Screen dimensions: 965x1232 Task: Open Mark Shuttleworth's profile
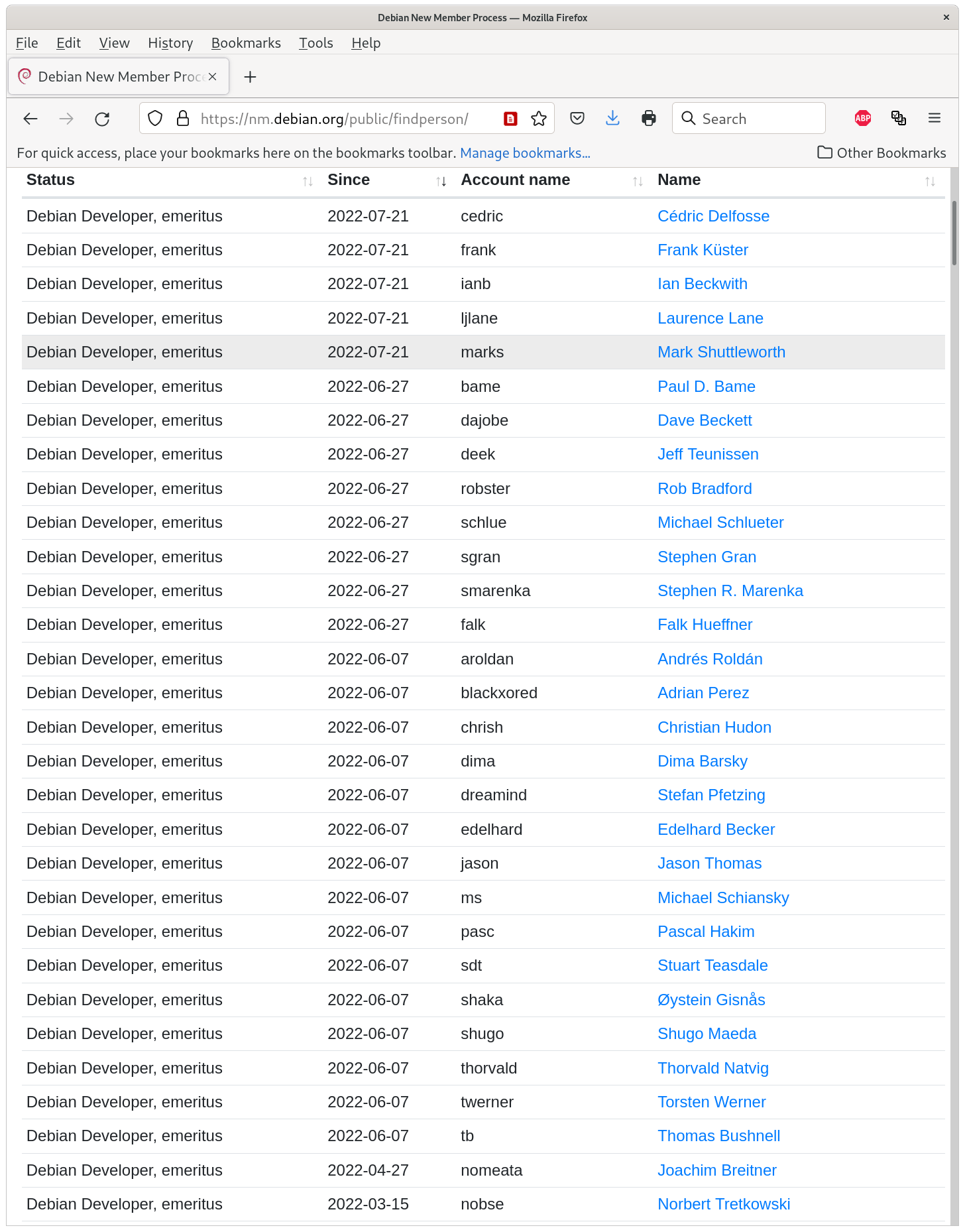tap(721, 352)
